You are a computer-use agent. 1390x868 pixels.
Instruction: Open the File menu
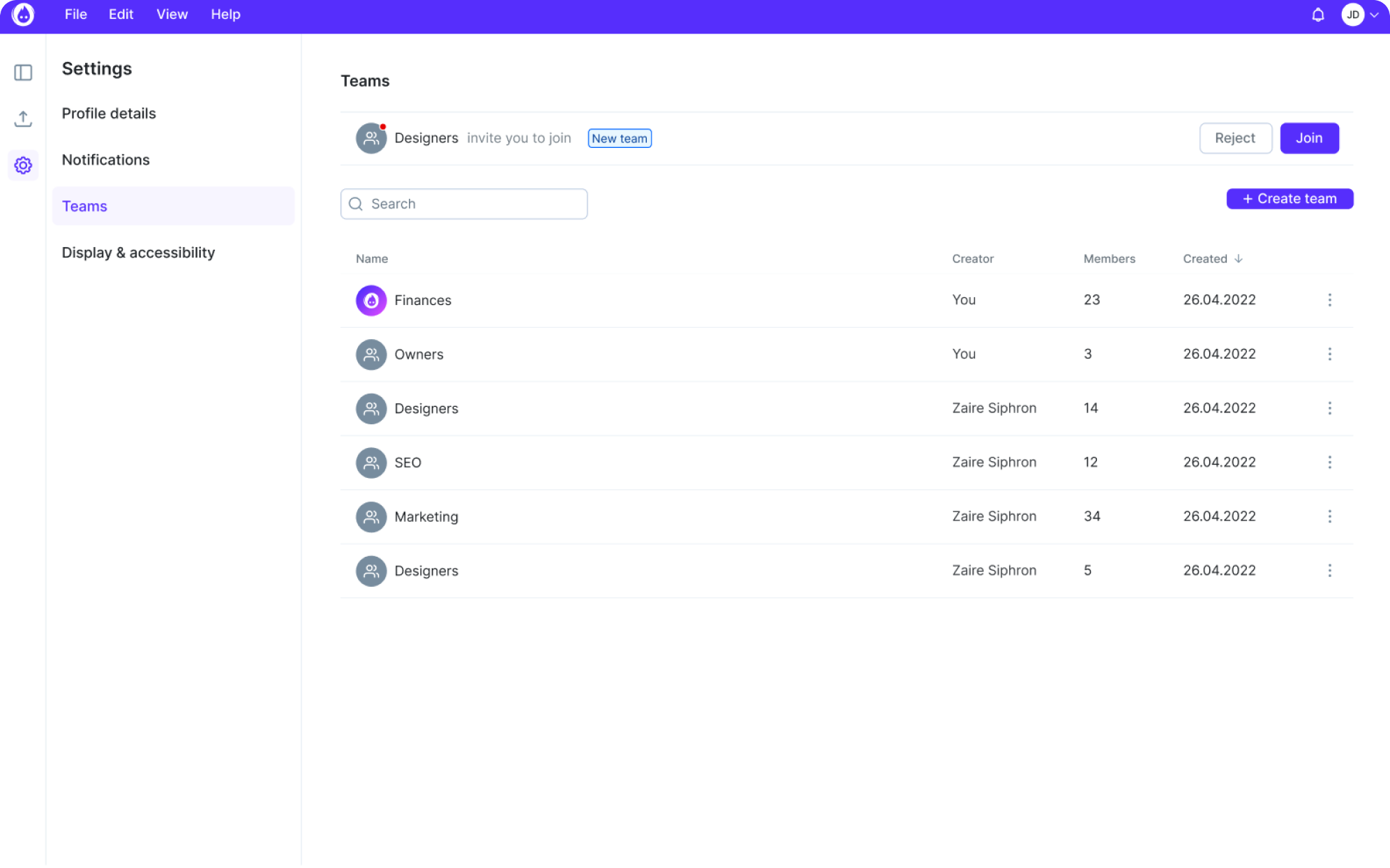(75, 14)
